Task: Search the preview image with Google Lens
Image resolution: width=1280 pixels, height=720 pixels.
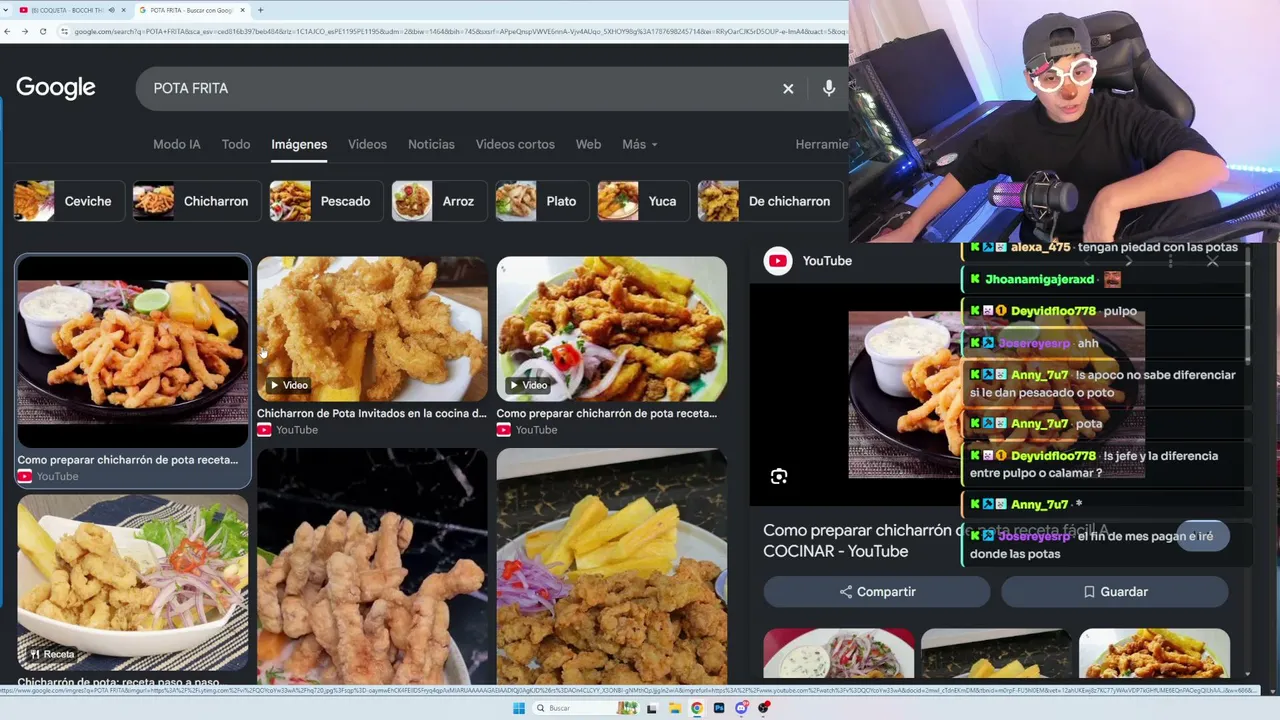Action: coord(779,476)
